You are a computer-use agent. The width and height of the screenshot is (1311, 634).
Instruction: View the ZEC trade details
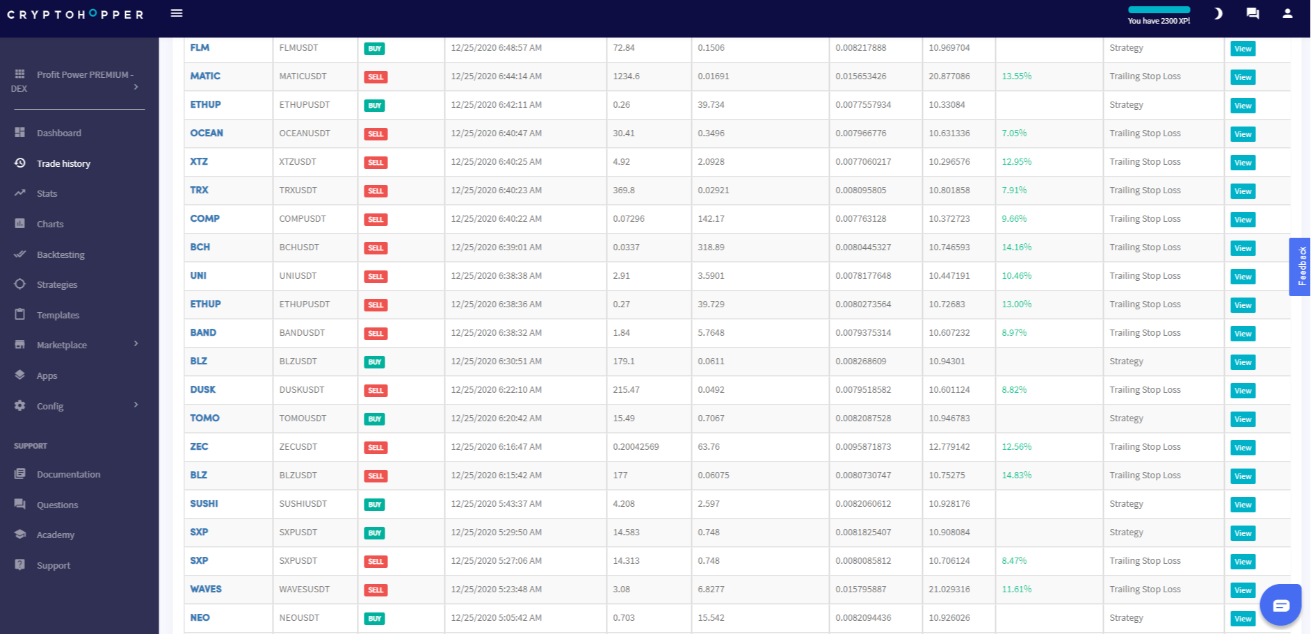pyautogui.click(x=1243, y=448)
